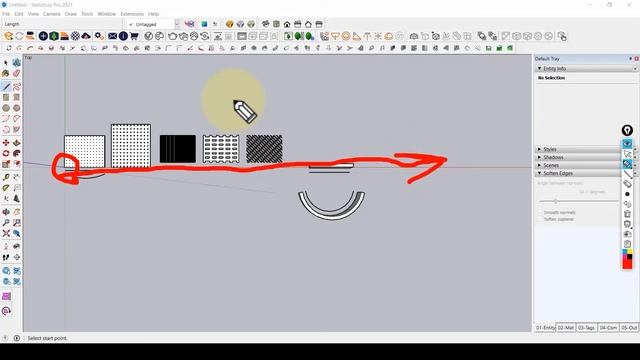Click the angle between normals slider
This screenshot has width=640, height=360.
tap(579, 201)
